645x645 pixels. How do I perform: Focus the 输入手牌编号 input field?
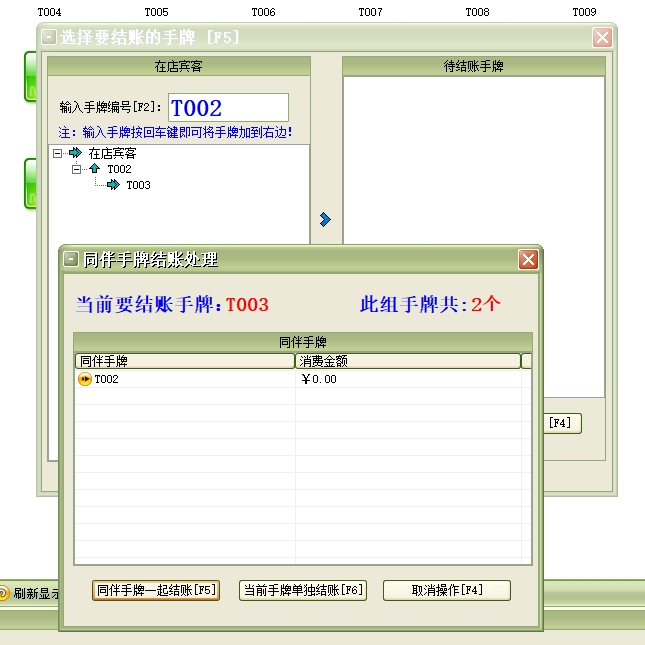click(228, 108)
